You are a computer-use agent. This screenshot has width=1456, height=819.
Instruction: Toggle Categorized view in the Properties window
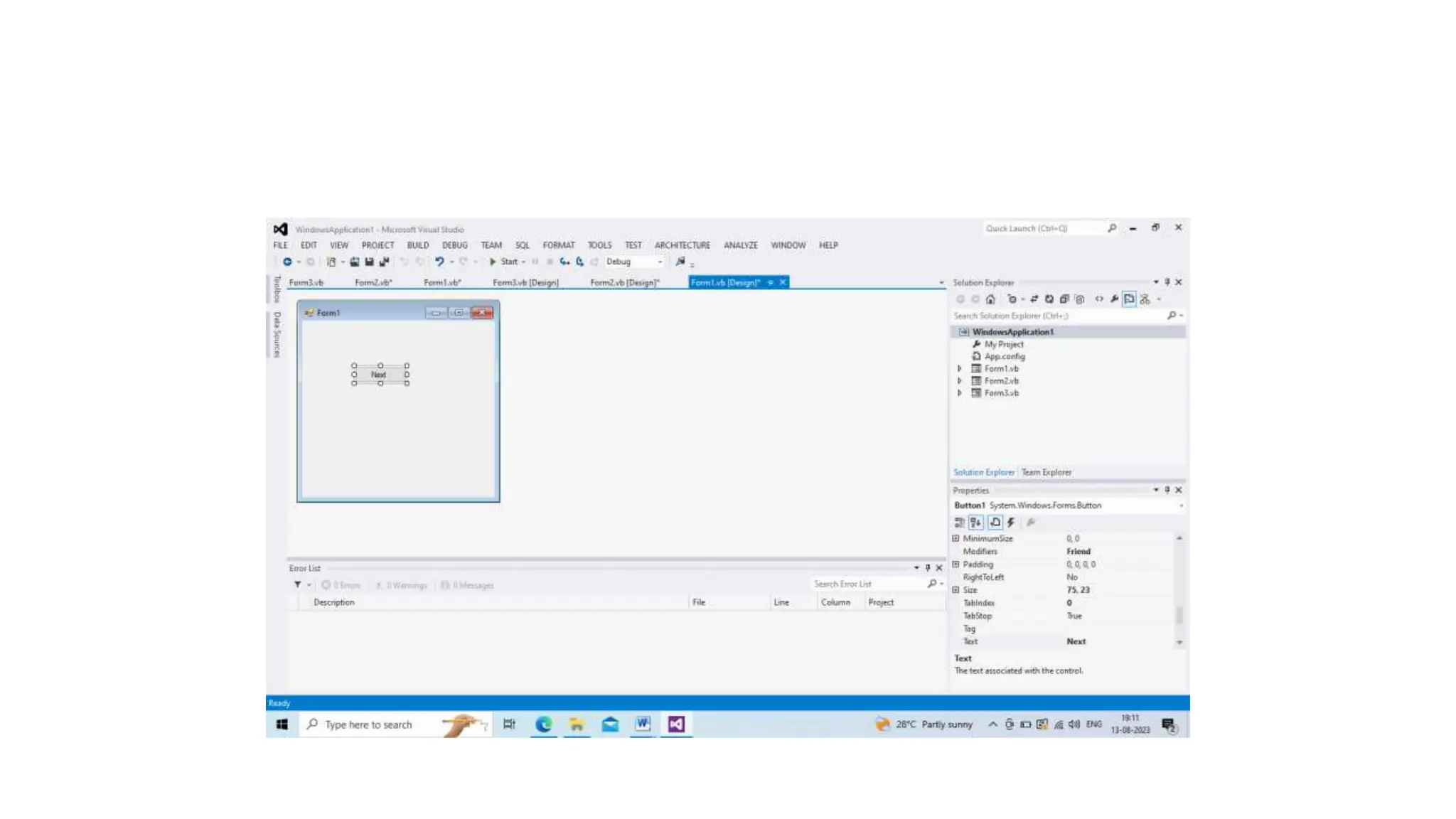pyautogui.click(x=959, y=523)
